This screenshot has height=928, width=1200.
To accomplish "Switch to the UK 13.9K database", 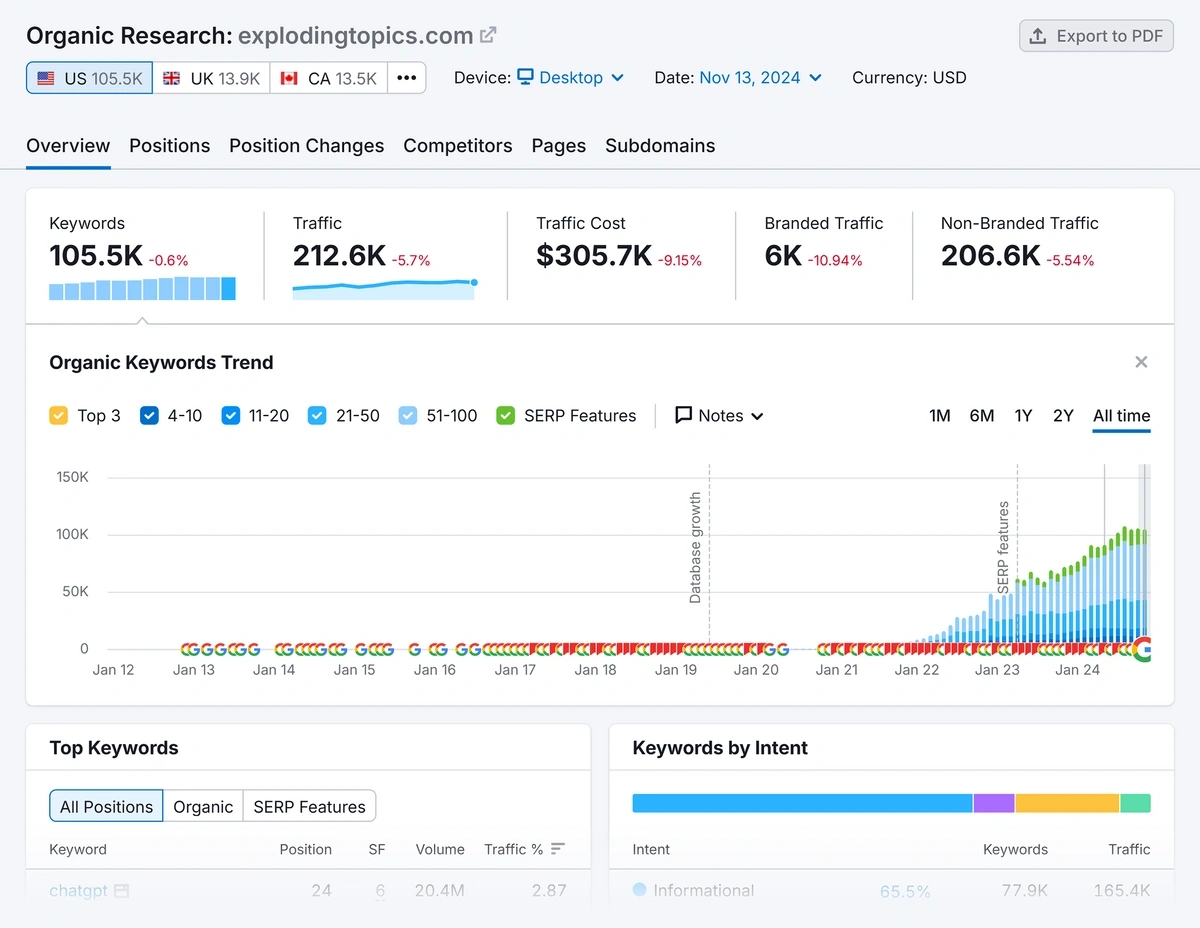I will point(212,78).
